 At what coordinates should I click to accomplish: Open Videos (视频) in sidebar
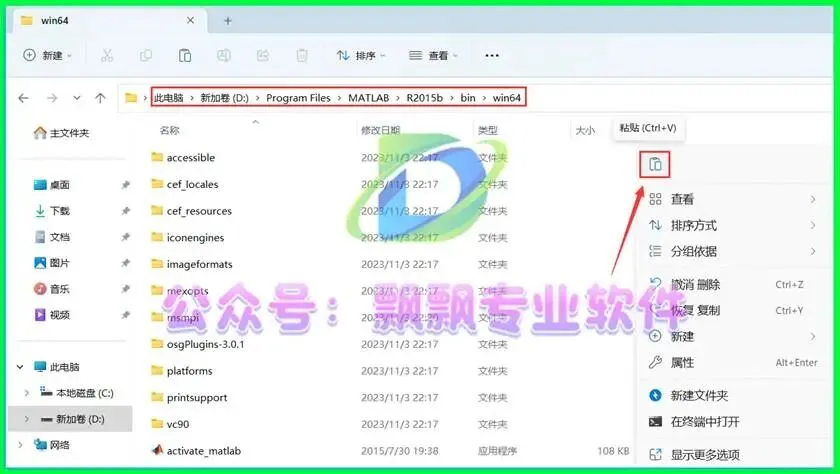click(x=52, y=314)
